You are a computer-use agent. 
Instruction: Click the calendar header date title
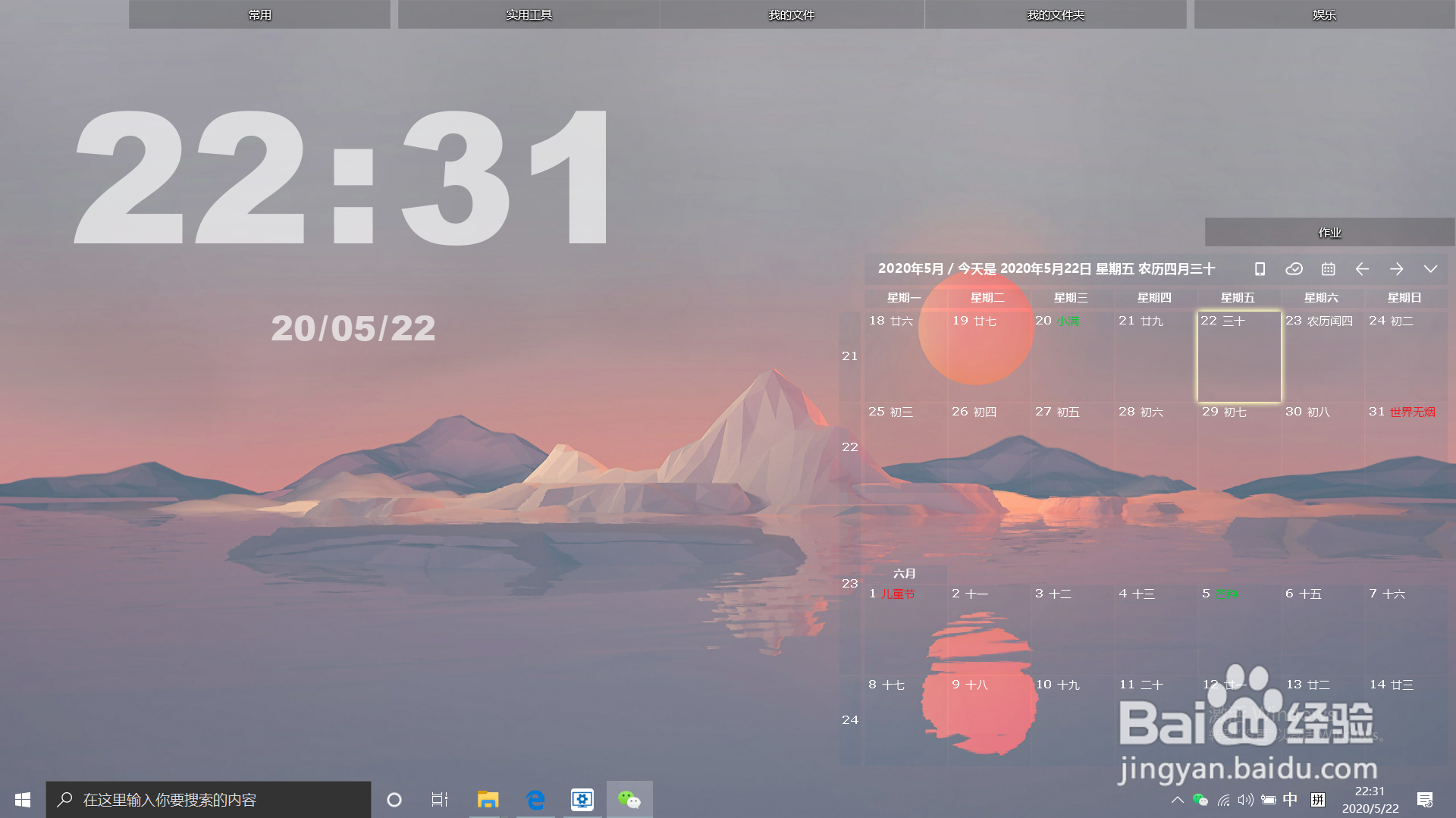tap(1046, 269)
